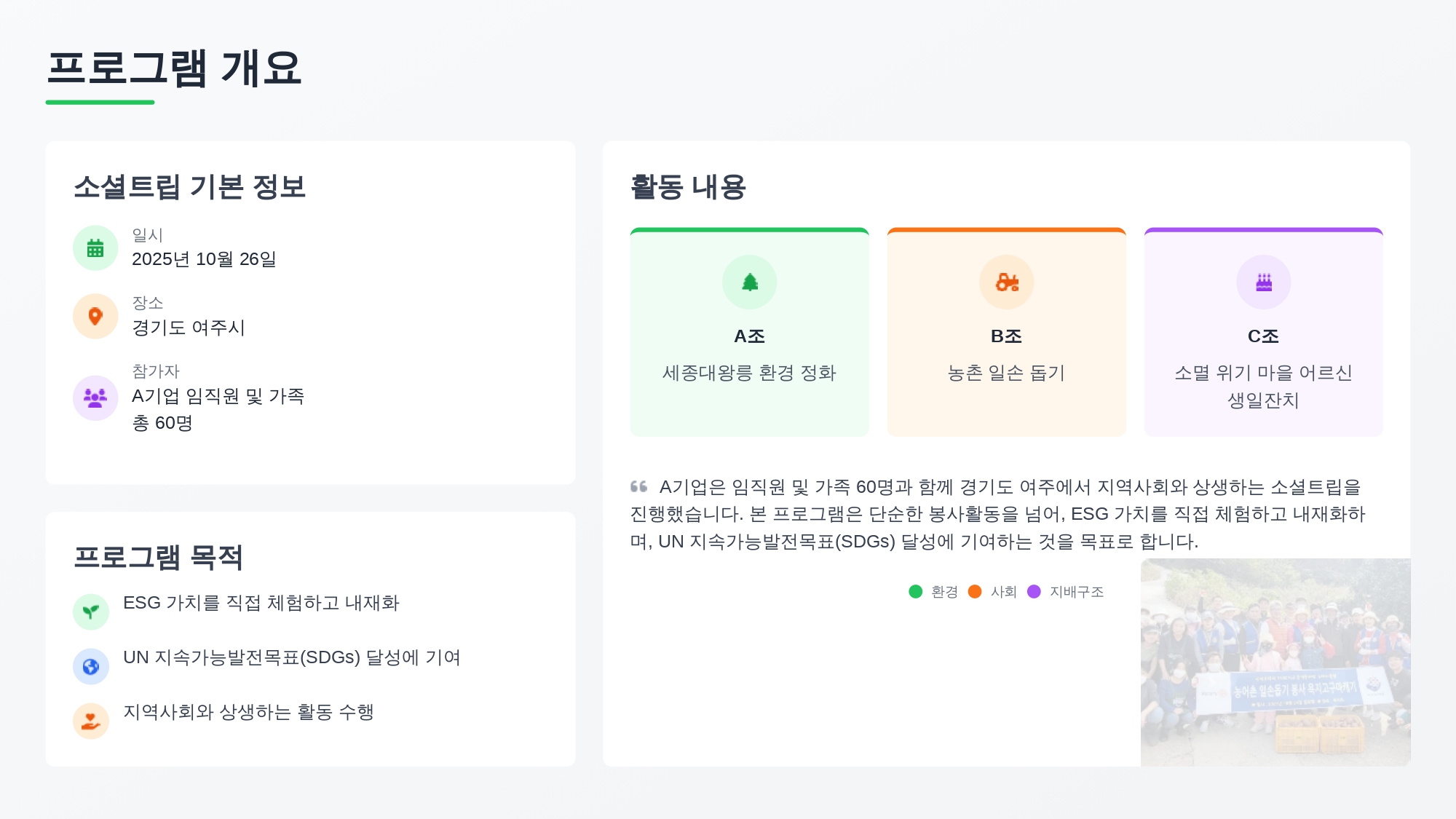The height and width of the screenshot is (819, 1456).
Task: Select the A조 세종대왕릉 환경 정화 card text
Action: point(749,373)
